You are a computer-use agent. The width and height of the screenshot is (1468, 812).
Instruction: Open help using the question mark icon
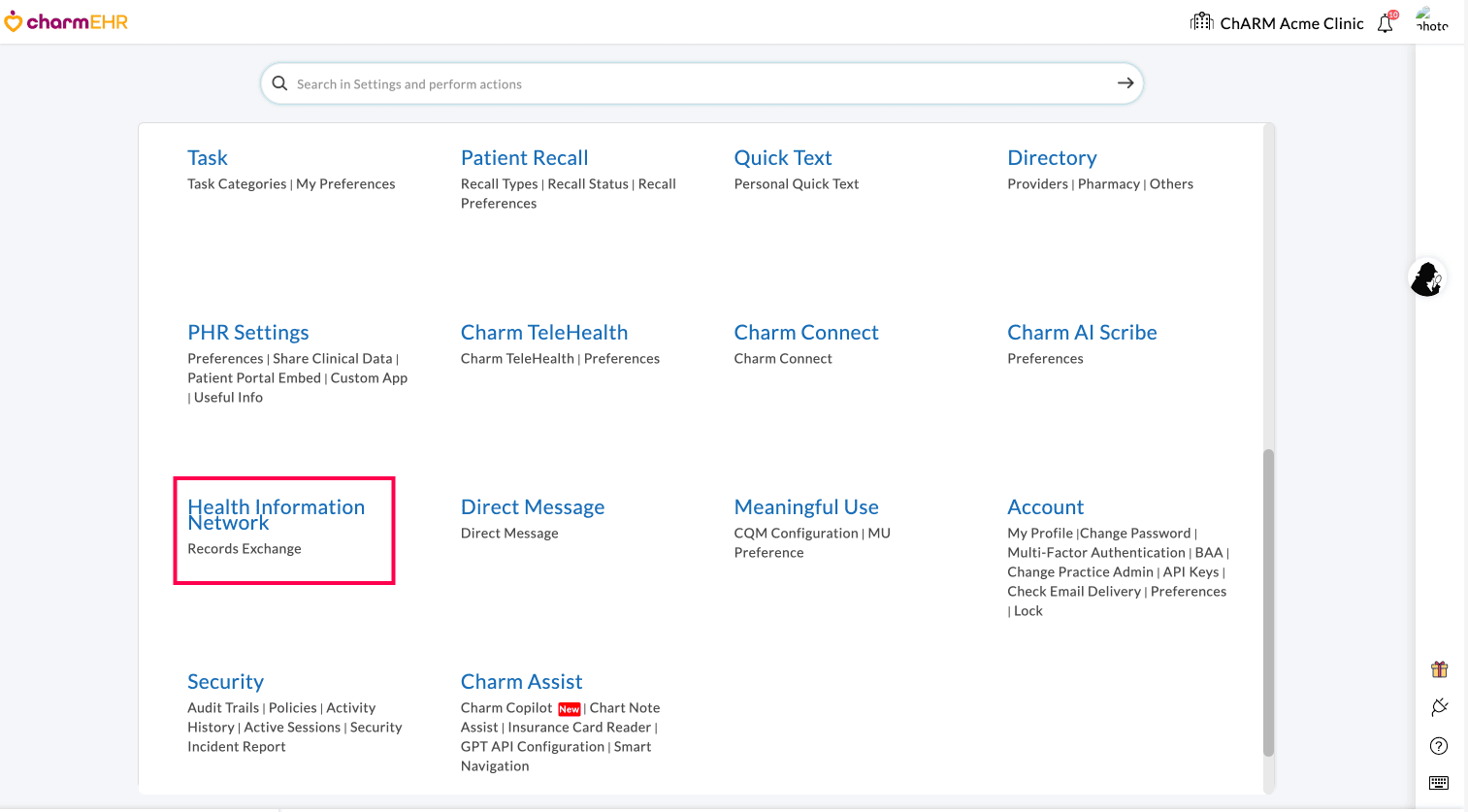click(x=1438, y=745)
